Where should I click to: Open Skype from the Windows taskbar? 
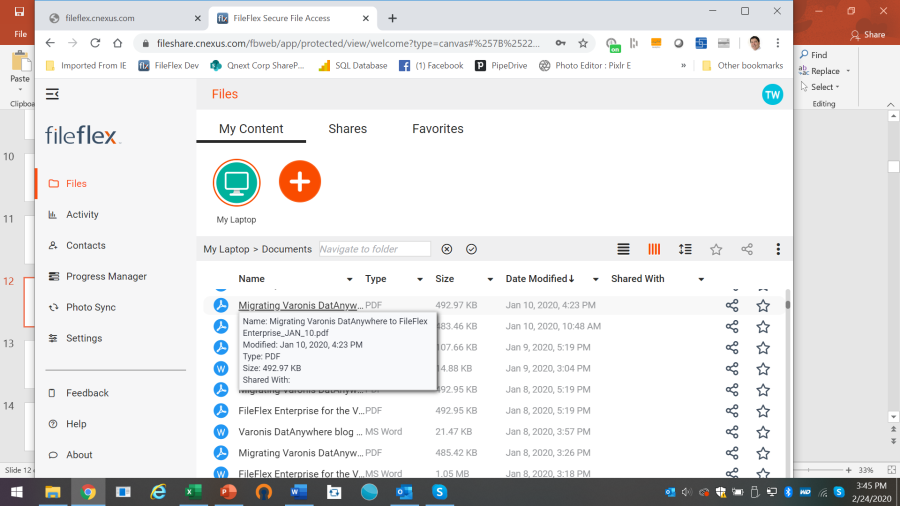[x=439, y=492]
